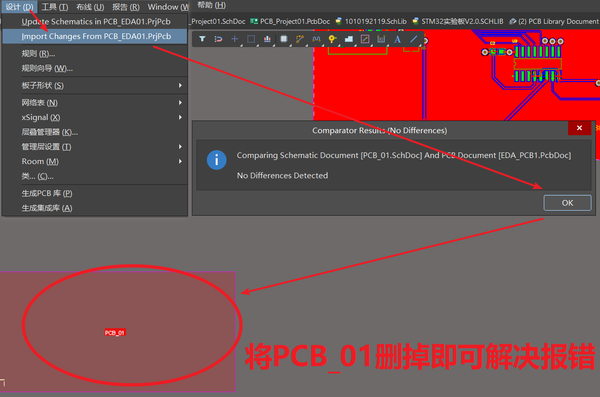The width and height of the screenshot is (600, 397).
Task: Select Import Changes From PCB_EDA01.PrjPcb
Action: tap(95, 36)
